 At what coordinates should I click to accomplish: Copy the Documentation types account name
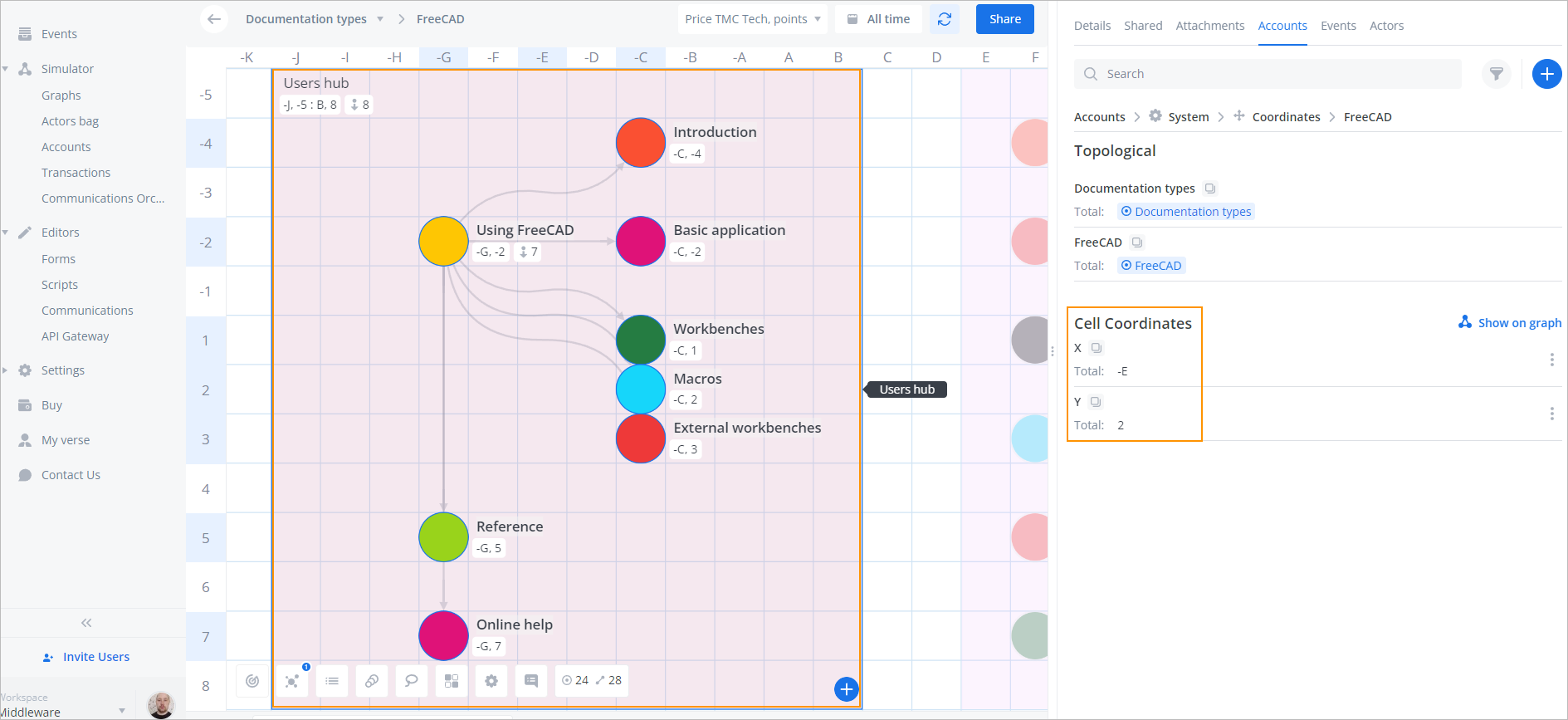tap(1210, 189)
